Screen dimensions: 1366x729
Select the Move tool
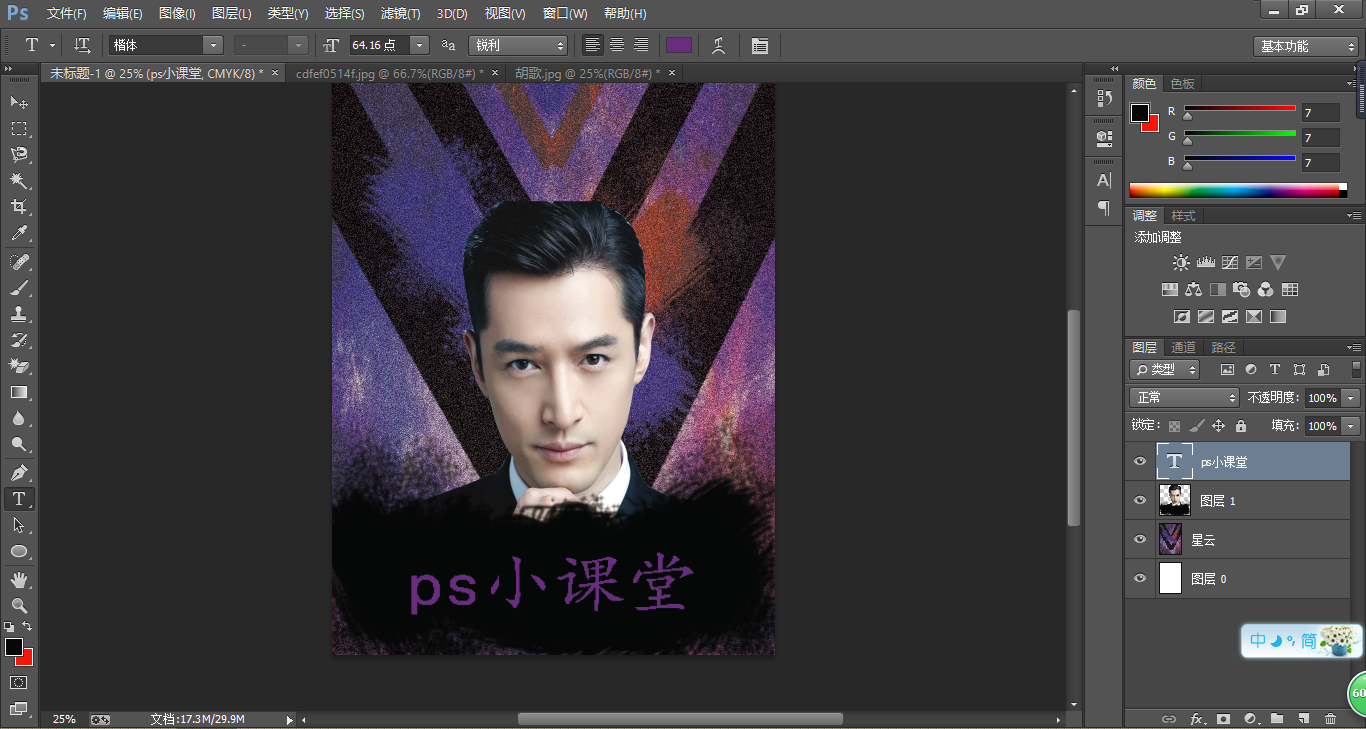pyautogui.click(x=19, y=102)
